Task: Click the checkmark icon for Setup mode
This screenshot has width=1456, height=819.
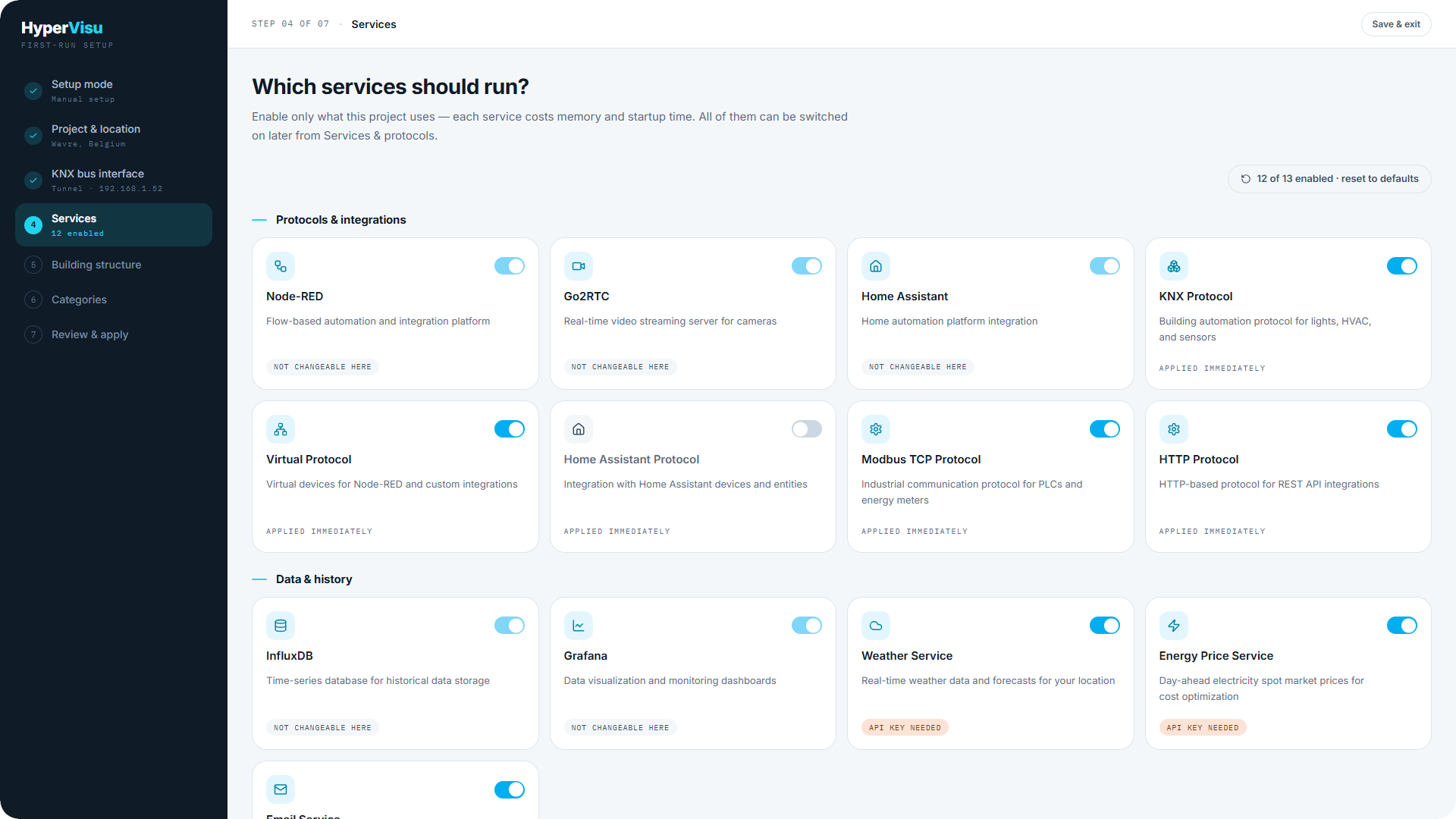Action: pos(33,91)
